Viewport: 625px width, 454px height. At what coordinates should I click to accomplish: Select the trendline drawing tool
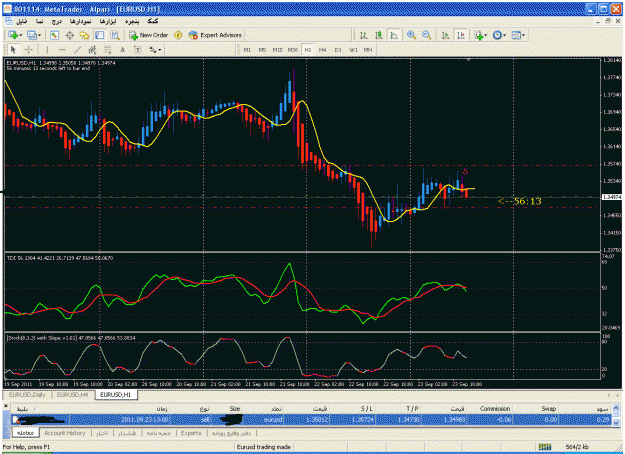77,50
